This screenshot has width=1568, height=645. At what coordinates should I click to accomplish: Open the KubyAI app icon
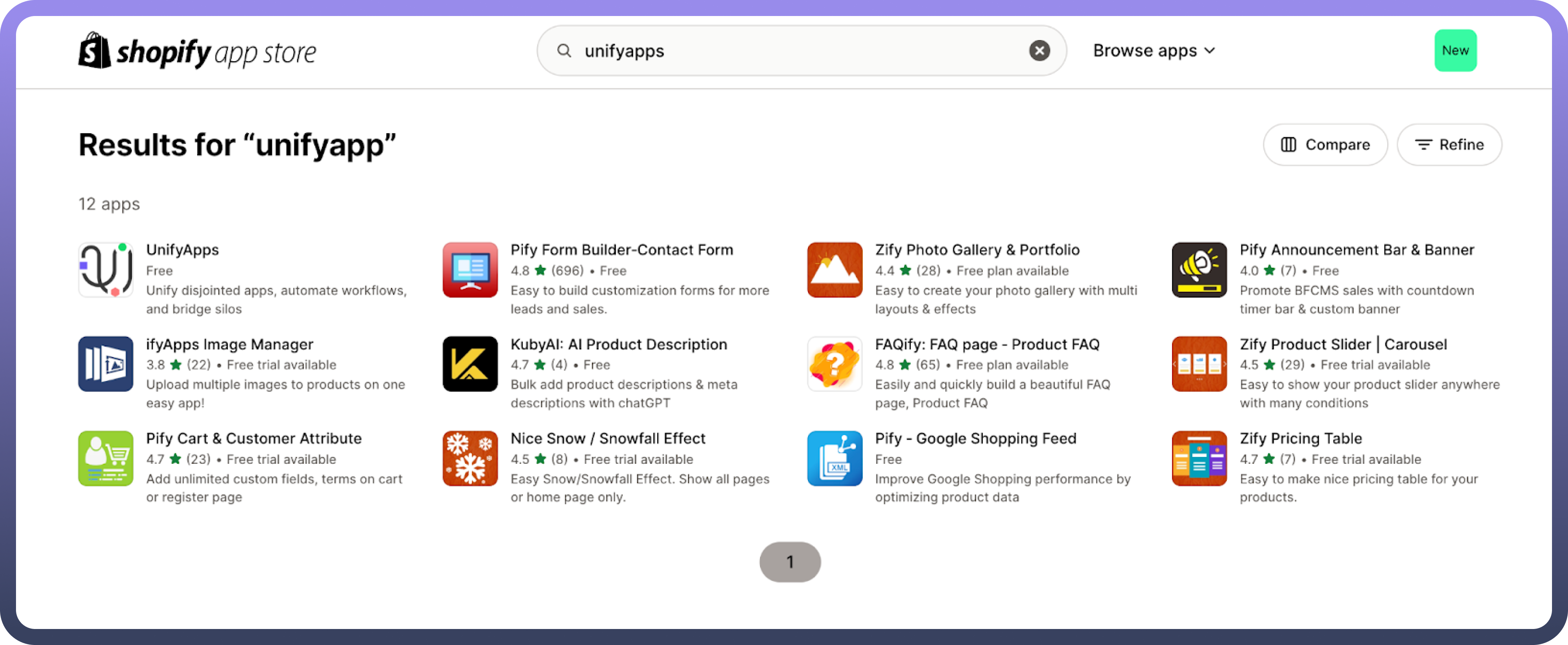coord(470,364)
